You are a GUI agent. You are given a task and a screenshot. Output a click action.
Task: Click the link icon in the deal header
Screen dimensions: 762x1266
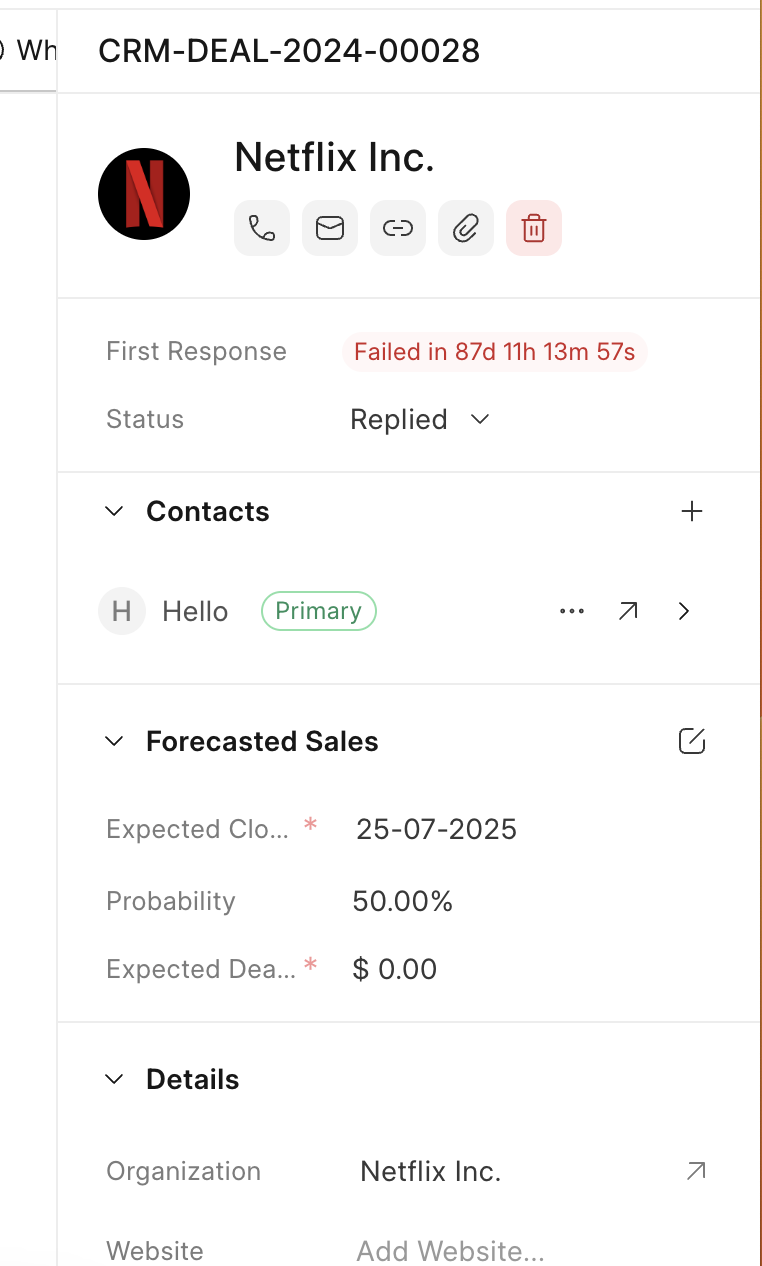coord(397,228)
